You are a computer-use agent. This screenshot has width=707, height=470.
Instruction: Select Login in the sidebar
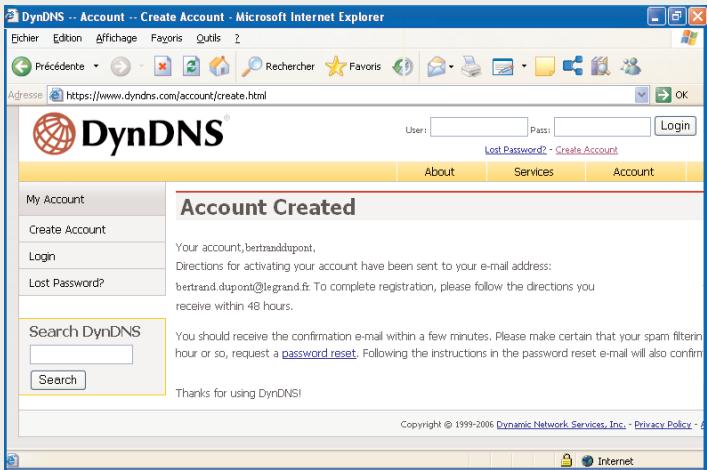click(x=92, y=256)
